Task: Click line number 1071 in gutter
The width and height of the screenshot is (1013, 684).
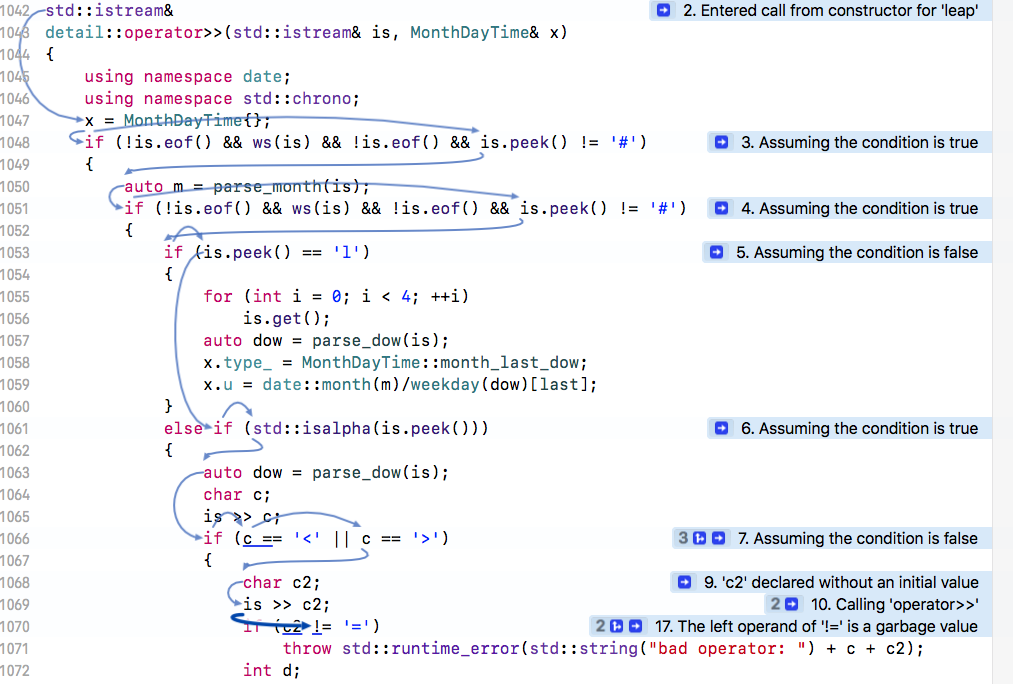Action: tap(15, 648)
